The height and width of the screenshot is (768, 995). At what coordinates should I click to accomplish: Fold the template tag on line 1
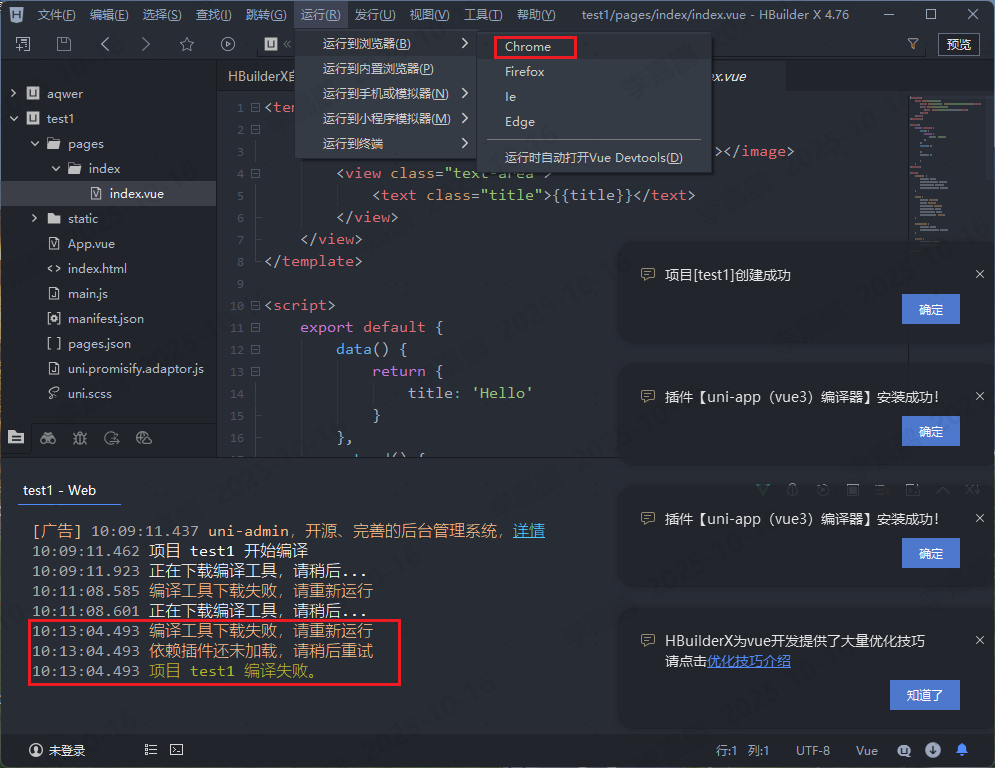point(254,108)
